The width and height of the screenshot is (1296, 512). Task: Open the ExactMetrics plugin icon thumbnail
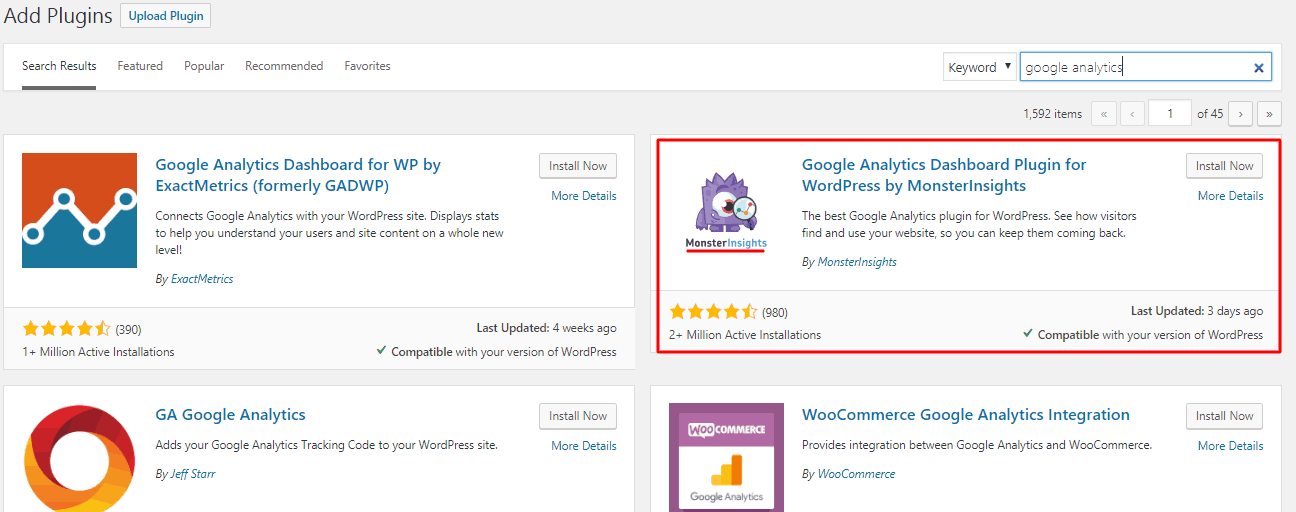79,211
